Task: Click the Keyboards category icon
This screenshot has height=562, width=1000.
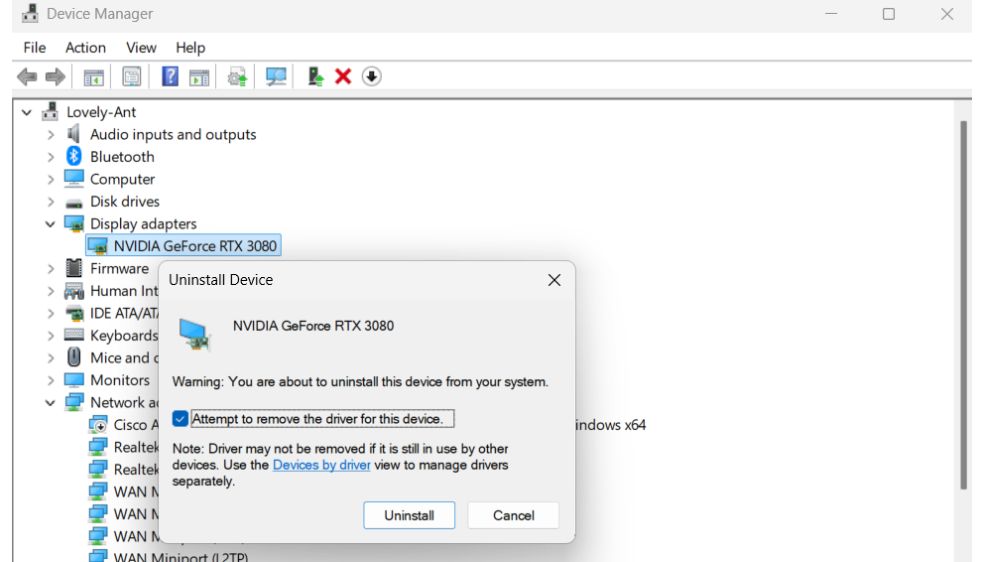Action: click(x=74, y=335)
